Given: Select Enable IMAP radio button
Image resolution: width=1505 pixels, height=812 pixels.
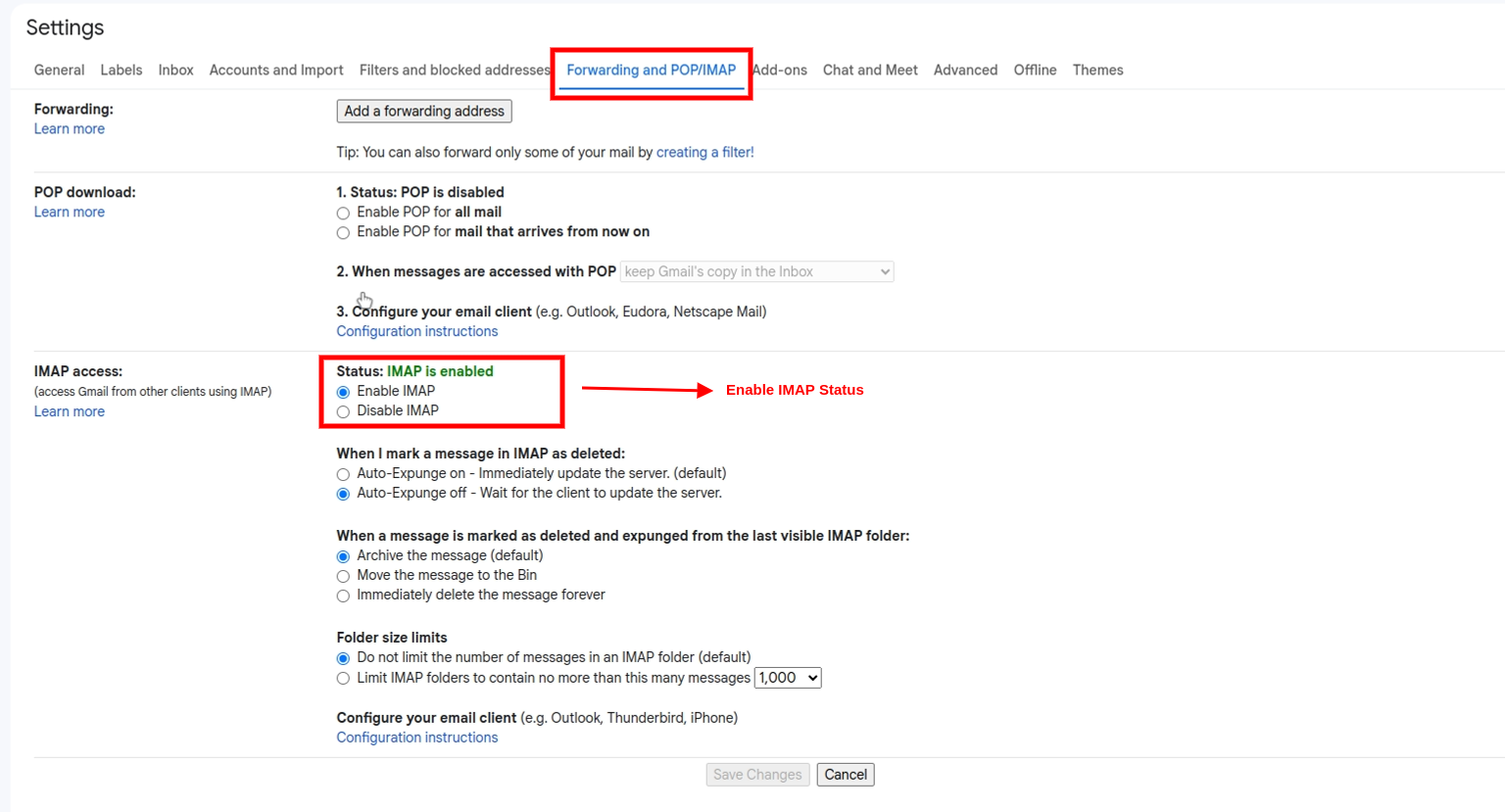Looking at the screenshot, I should [x=343, y=392].
